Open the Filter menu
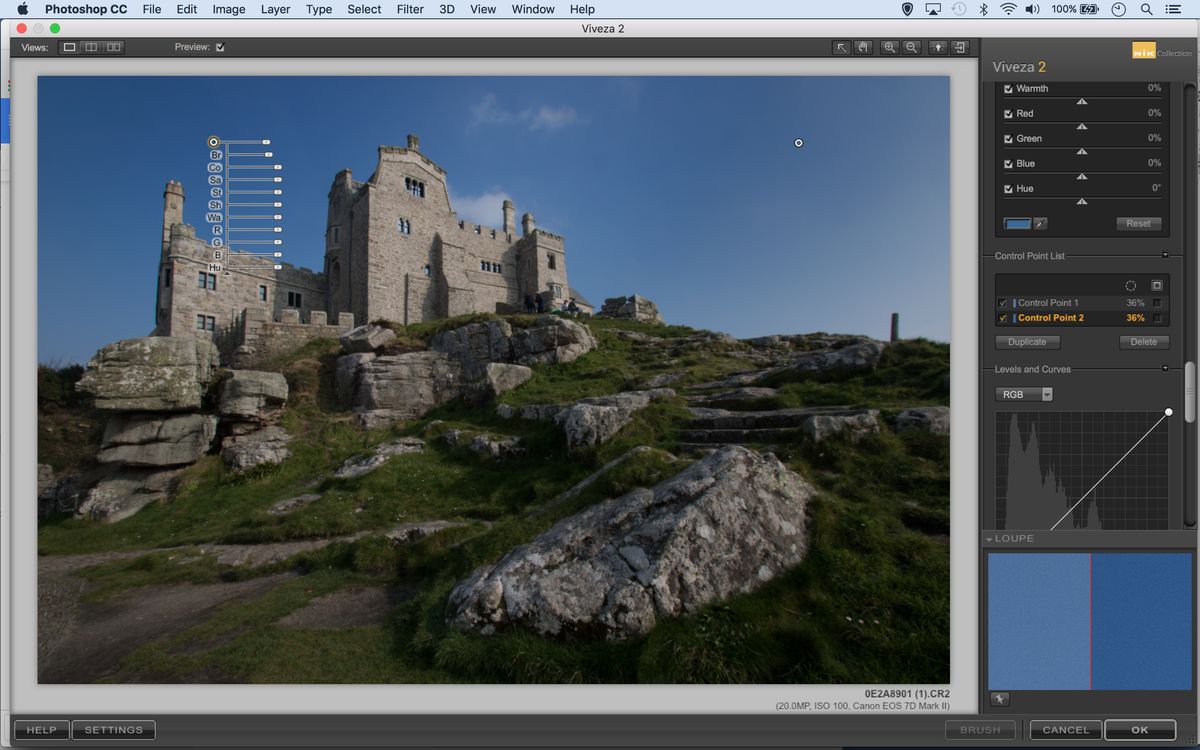The image size is (1200, 750). (x=409, y=9)
